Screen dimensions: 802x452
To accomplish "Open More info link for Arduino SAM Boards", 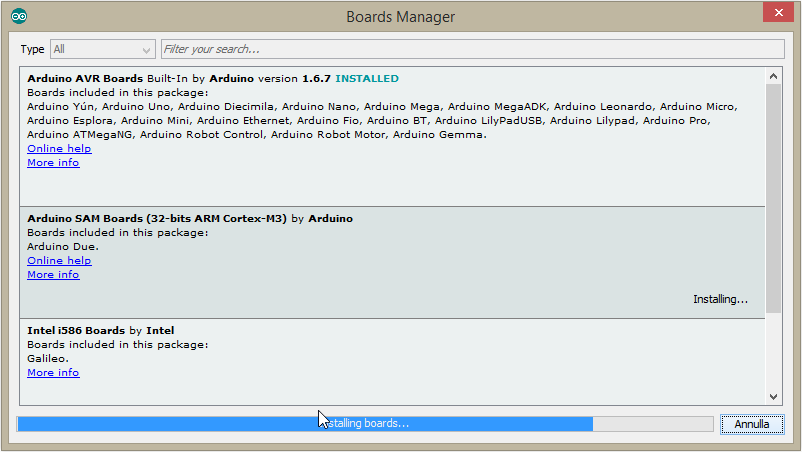I will pos(53,275).
